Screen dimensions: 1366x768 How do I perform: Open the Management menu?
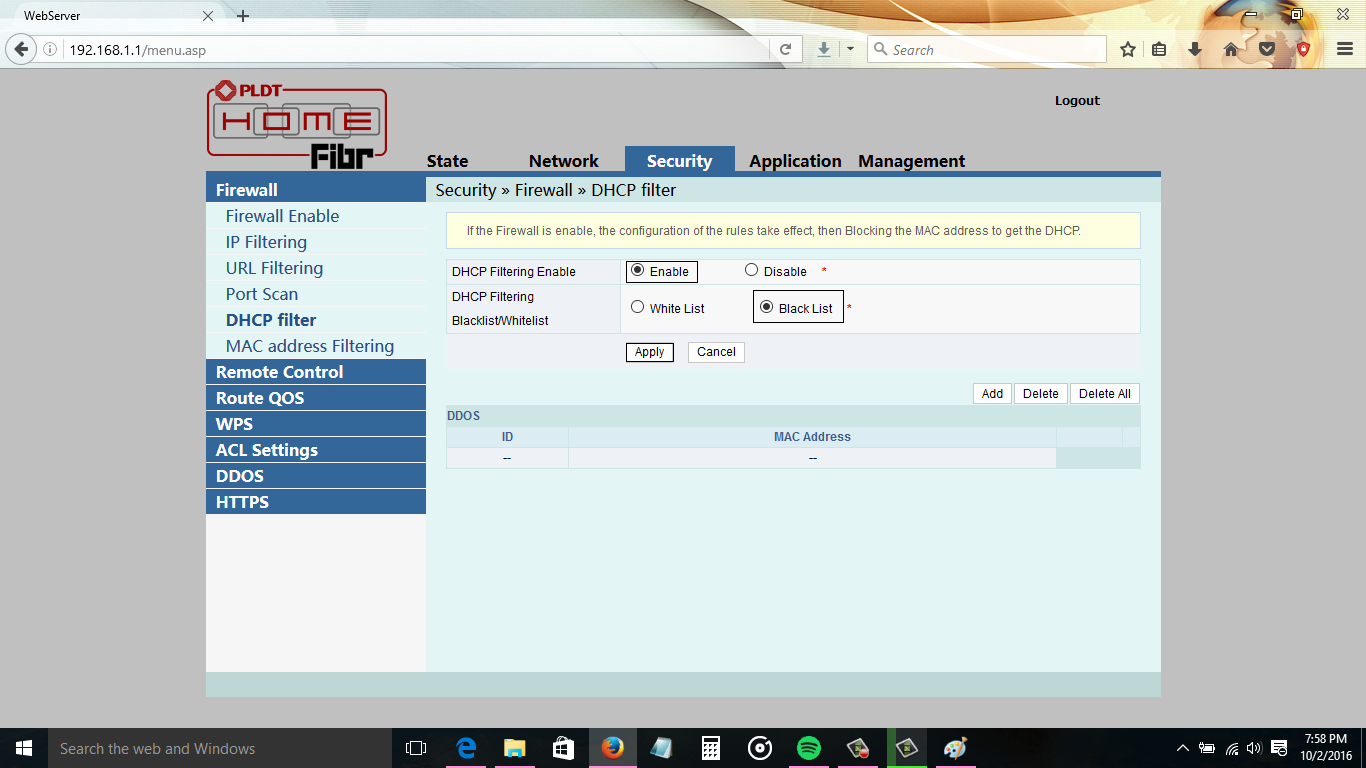(910, 161)
